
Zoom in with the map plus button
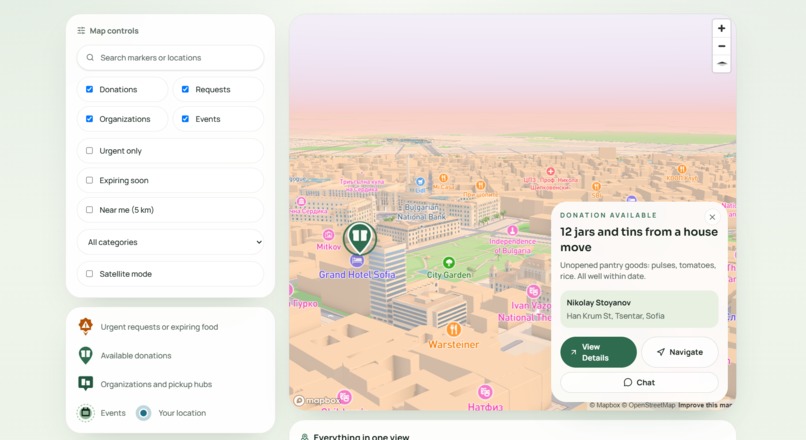coord(721,28)
